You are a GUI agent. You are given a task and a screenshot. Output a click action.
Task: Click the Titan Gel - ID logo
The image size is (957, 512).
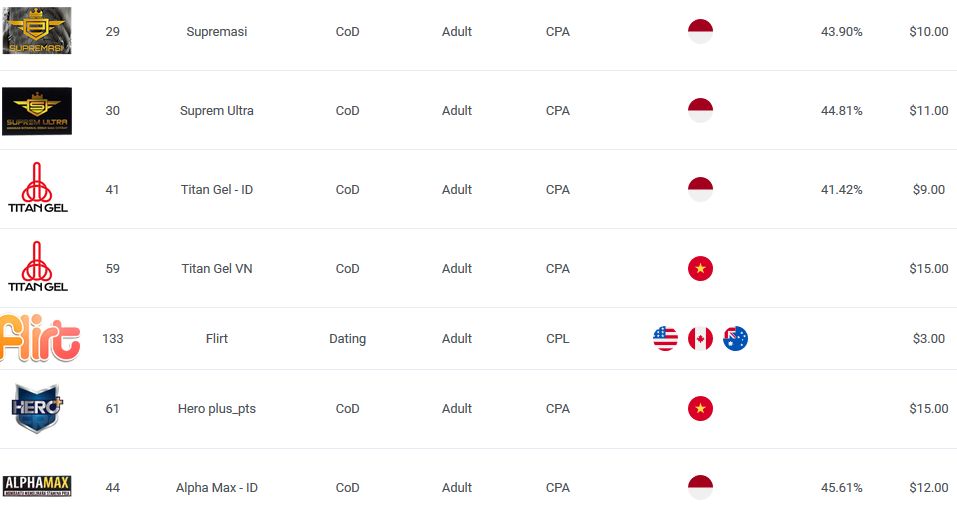[x=37, y=187]
